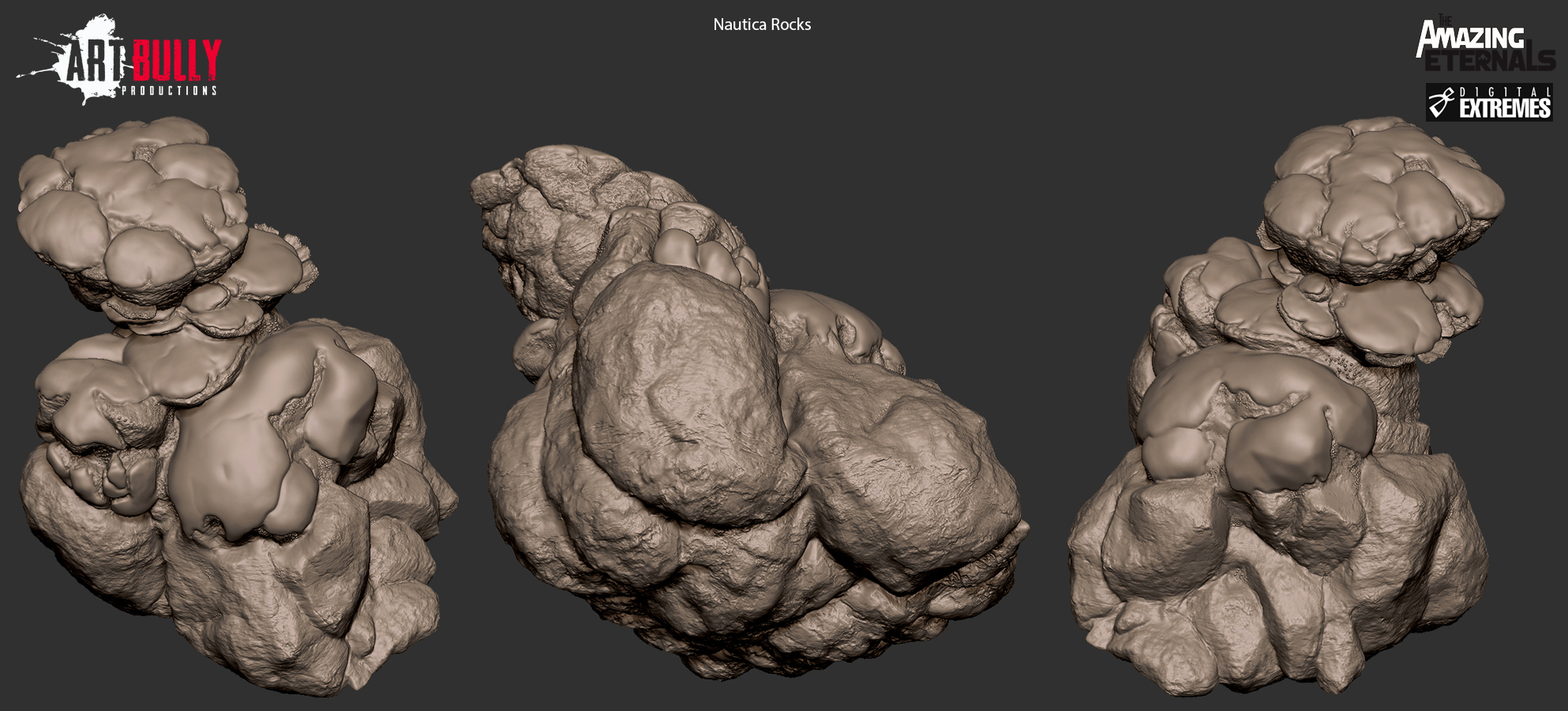This screenshot has width=1568, height=711.
Task: Click the Digital Extremes logo
Action: [1489, 103]
